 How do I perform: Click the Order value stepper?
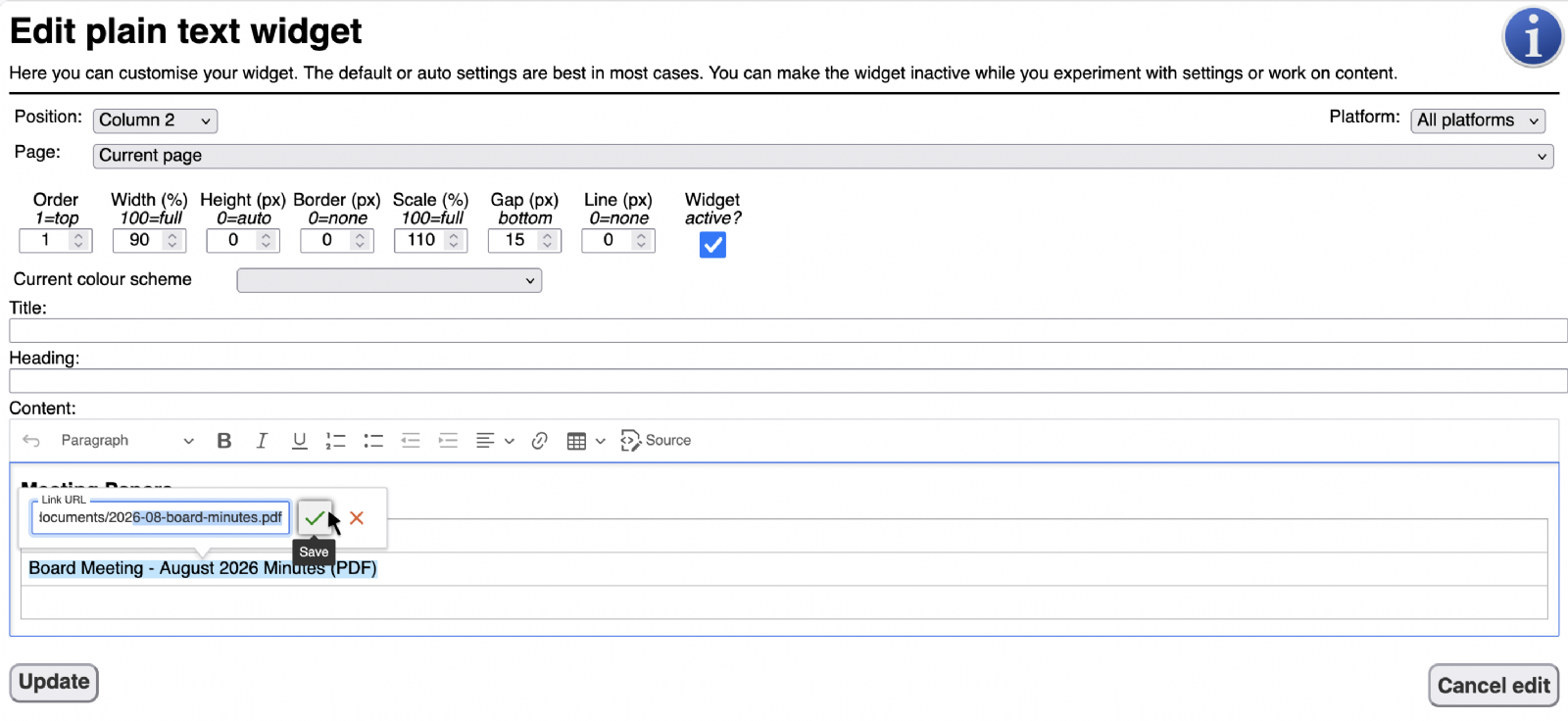coord(78,240)
